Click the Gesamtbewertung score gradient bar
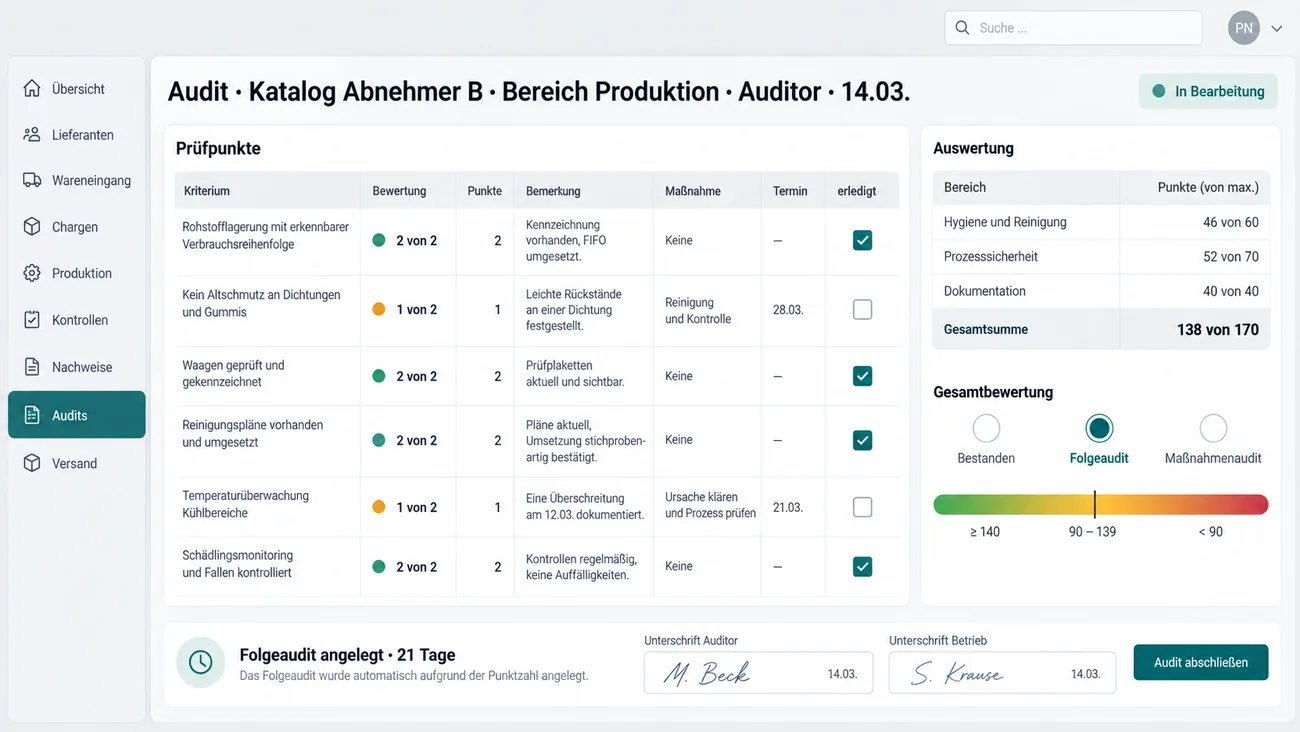The height and width of the screenshot is (732, 1300). [x=1101, y=504]
